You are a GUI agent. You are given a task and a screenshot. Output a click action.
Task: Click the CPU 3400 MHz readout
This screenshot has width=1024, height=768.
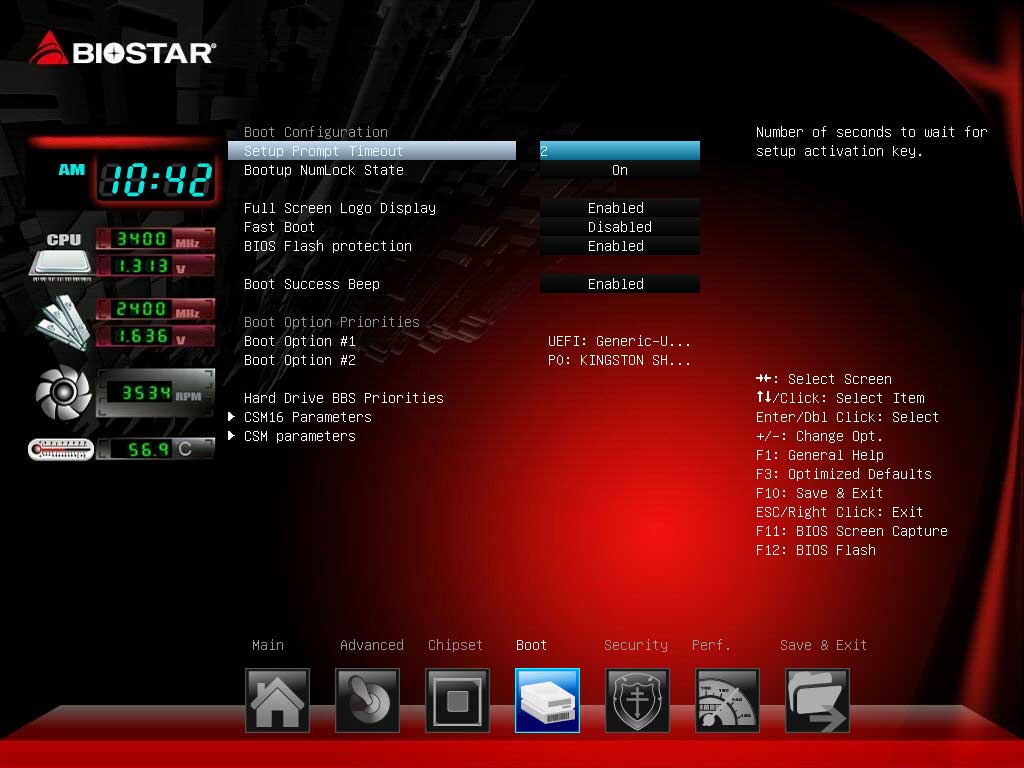tap(155, 239)
